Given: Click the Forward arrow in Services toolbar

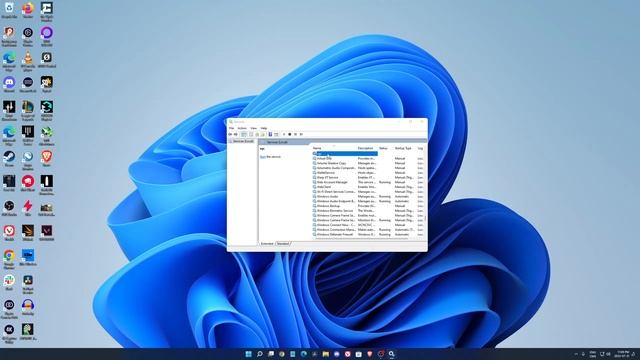Looking at the screenshot, I should (236, 134).
